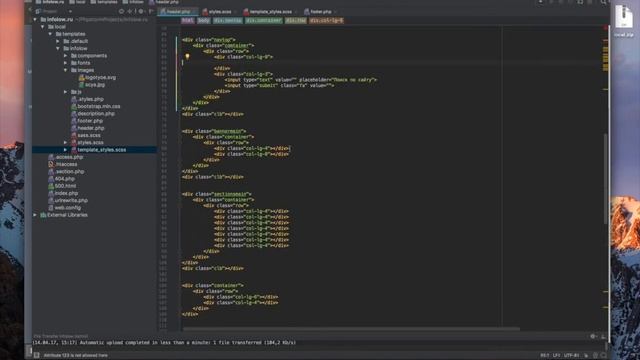640x360 pixels.
Task: Click the scroll-from-source target icon
Action: 121,11
